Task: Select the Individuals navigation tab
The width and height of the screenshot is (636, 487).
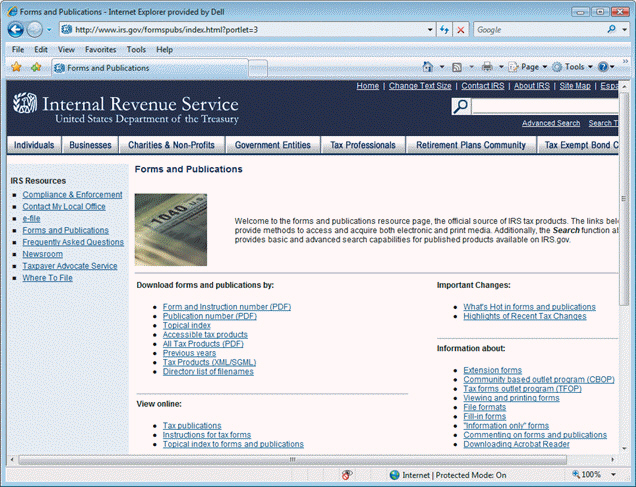Action: click(x=34, y=145)
